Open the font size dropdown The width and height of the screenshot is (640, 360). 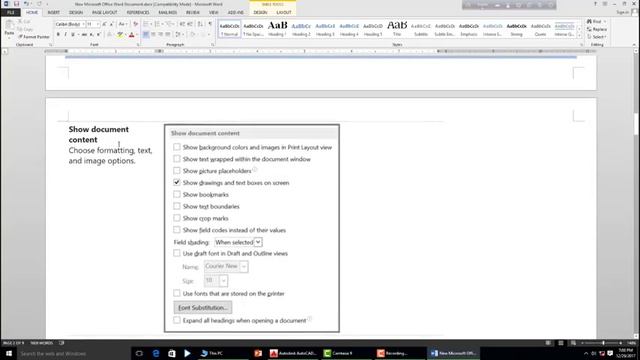coord(98,24)
